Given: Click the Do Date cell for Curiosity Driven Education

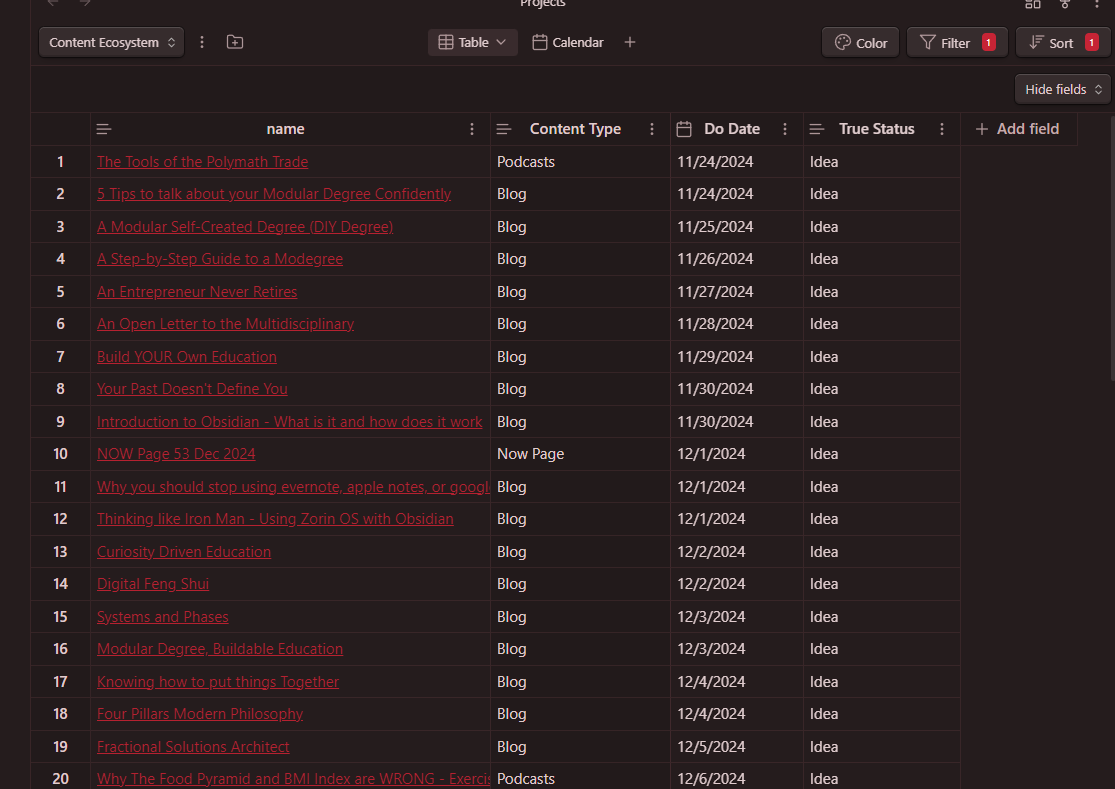Looking at the screenshot, I should [x=736, y=552].
